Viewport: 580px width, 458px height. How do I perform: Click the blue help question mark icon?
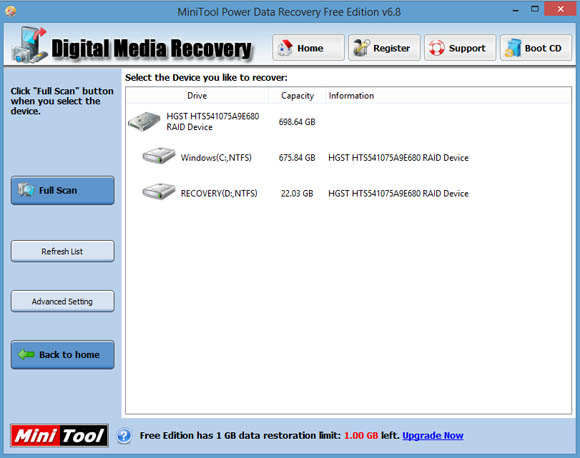tap(124, 436)
